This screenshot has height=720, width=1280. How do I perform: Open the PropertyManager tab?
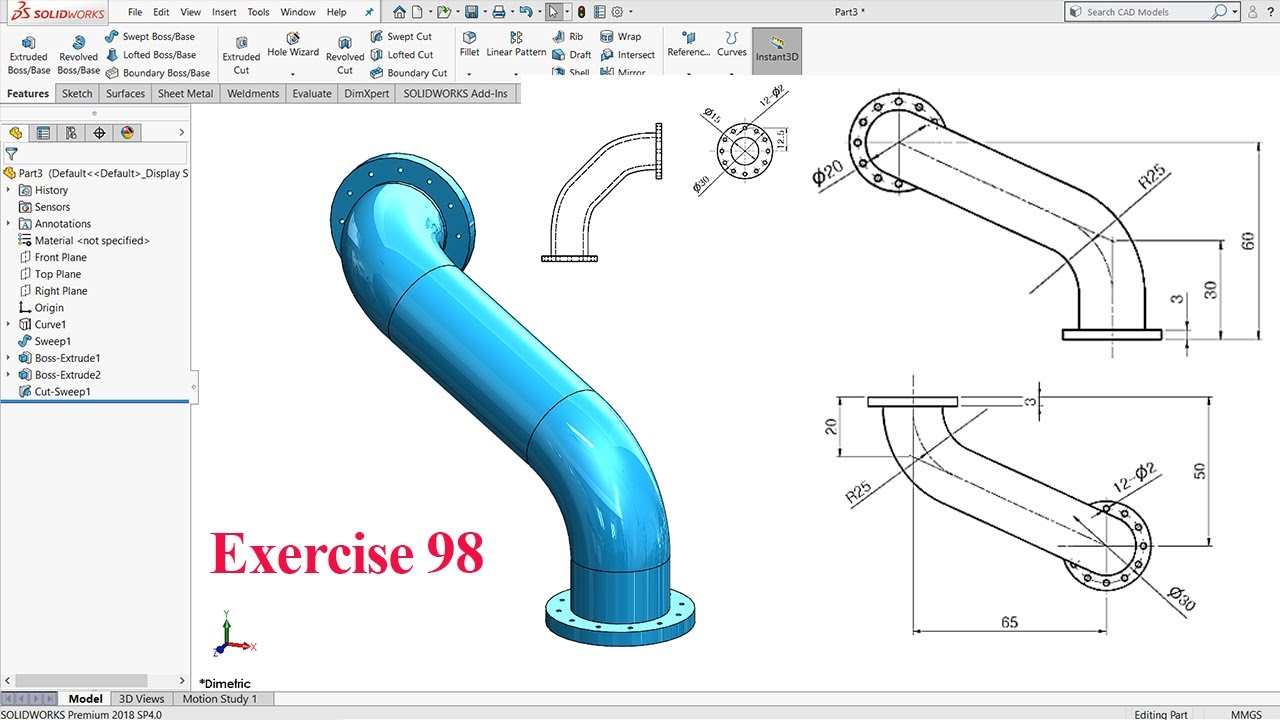coord(43,133)
